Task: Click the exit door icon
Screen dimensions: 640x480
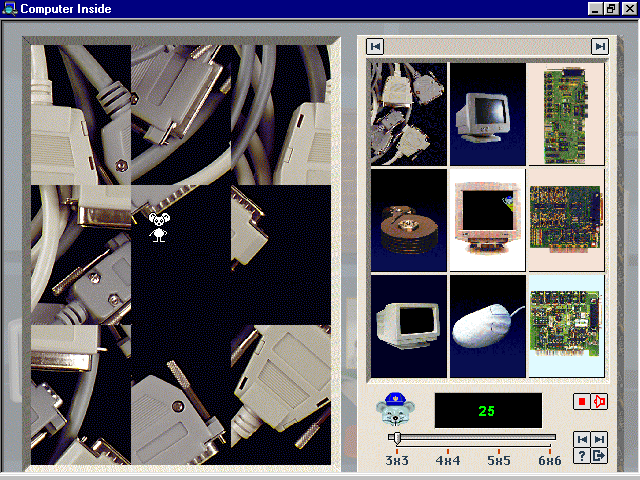Action: click(599, 456)
